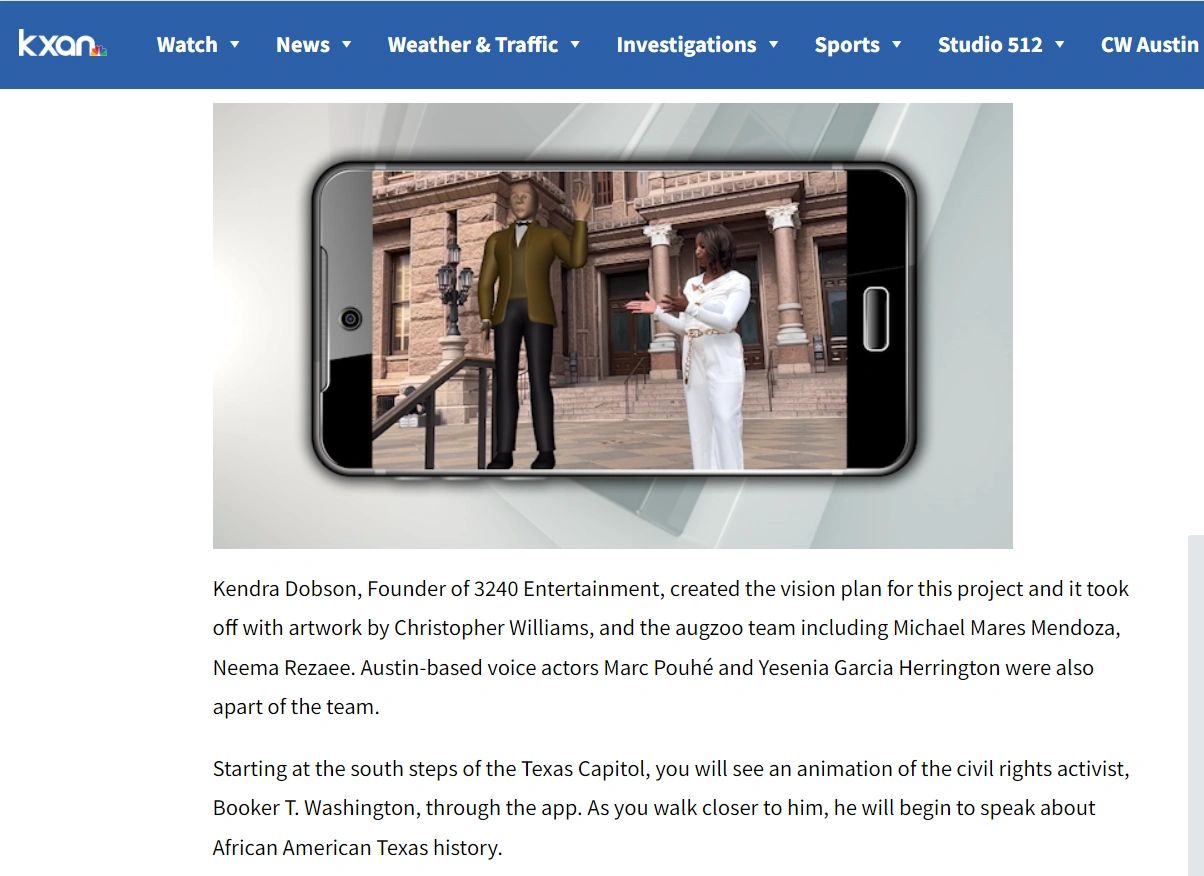Viewport: 1204px width, 876px height.
Task: Expand the News dropdown arrow
Action: [348, 46]
